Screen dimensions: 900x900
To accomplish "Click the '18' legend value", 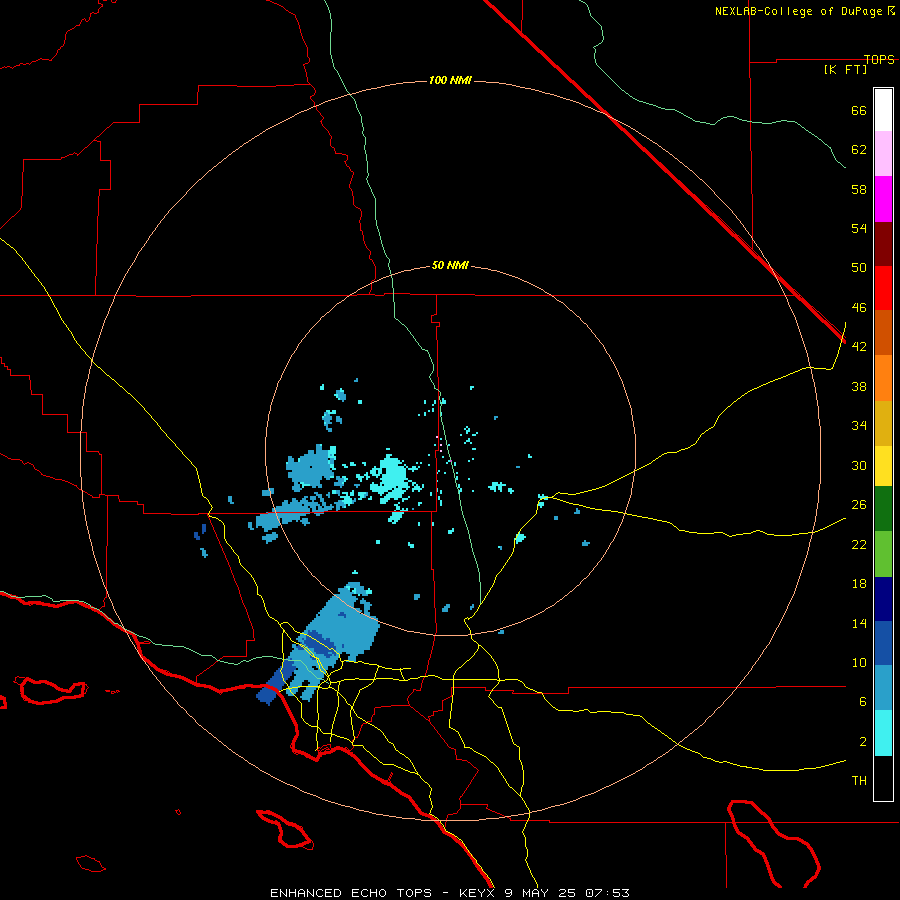I will [x=859, y=584].
